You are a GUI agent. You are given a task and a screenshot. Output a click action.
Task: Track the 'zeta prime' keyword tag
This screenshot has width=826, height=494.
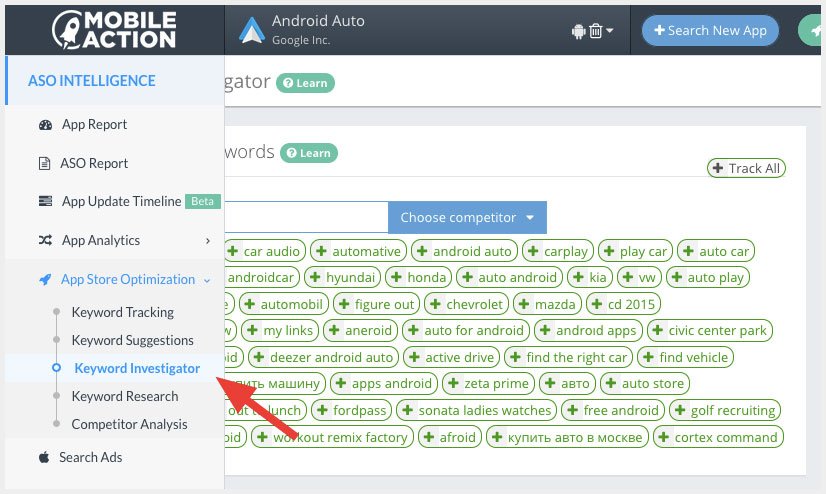point(488,383)
